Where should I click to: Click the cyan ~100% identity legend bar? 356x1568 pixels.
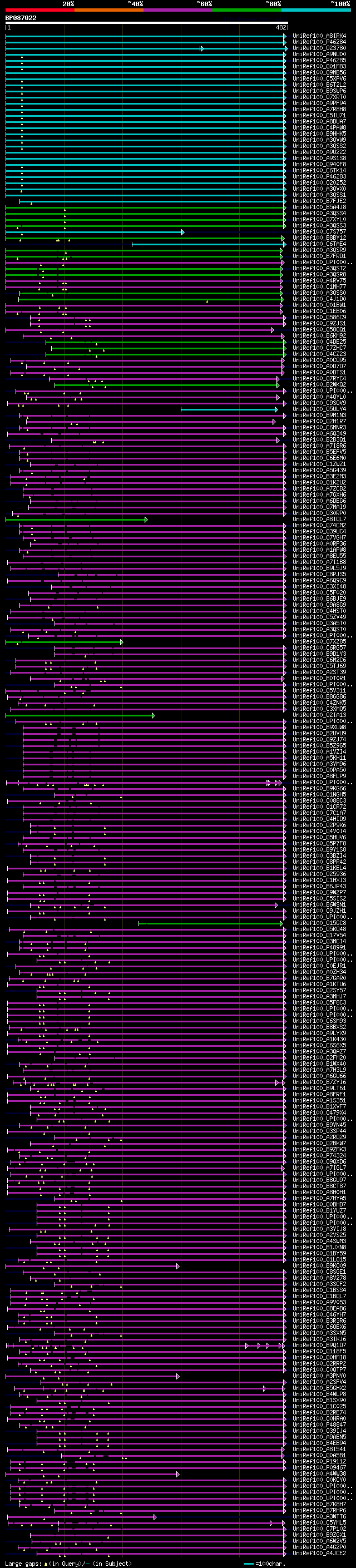pos(316,10)
